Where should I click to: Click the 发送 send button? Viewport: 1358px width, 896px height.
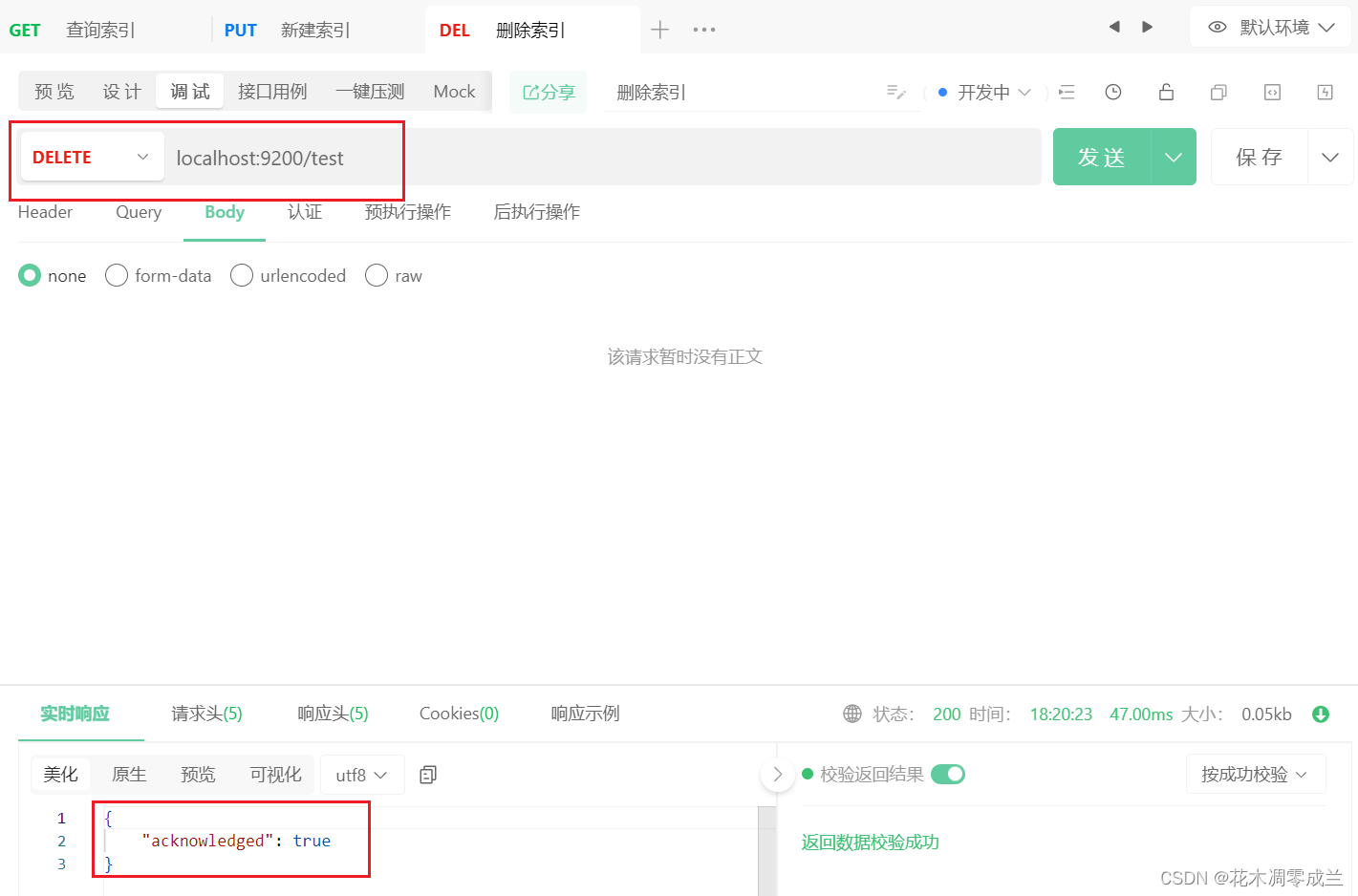click(1102, 157)
